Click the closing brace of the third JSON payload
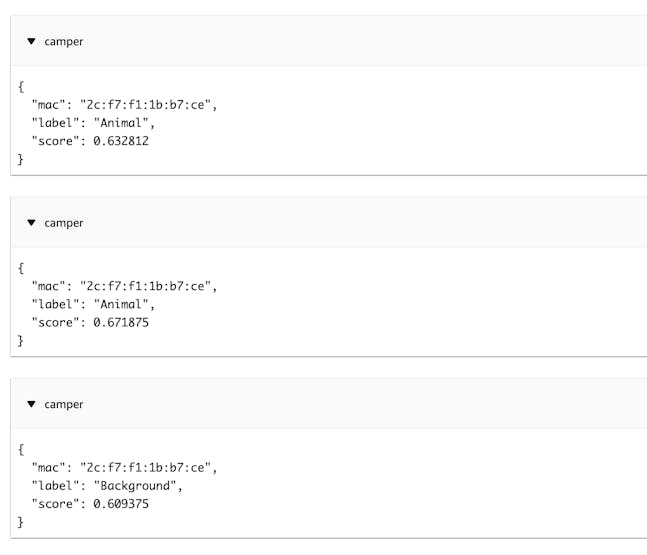Screen dimensions: 647x555 pyautogui.click(x=21, y=521)
